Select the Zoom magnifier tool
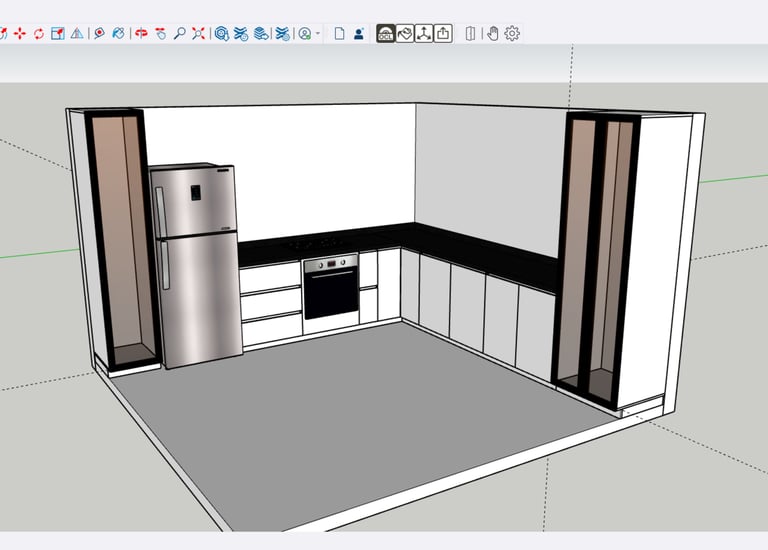 pyautogui.click(x=179, y=33)
